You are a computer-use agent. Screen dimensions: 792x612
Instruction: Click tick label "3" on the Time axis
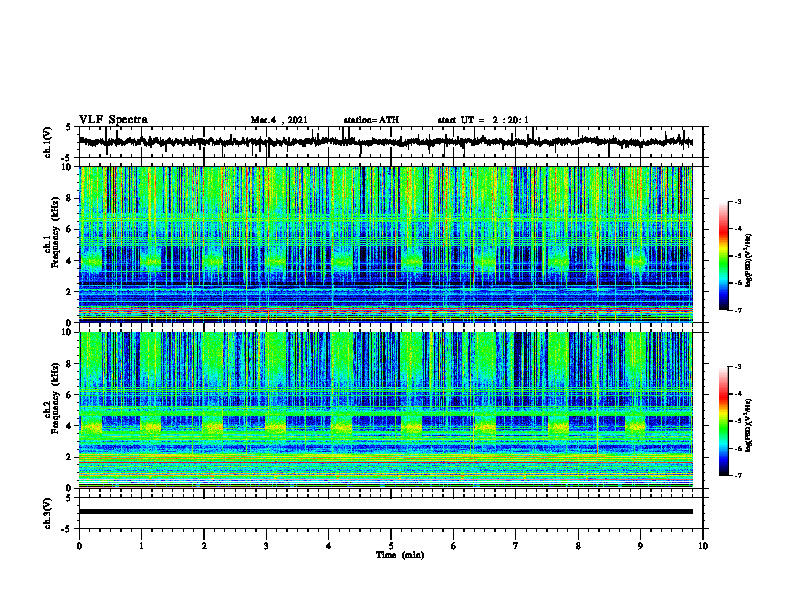pos(266,546)
